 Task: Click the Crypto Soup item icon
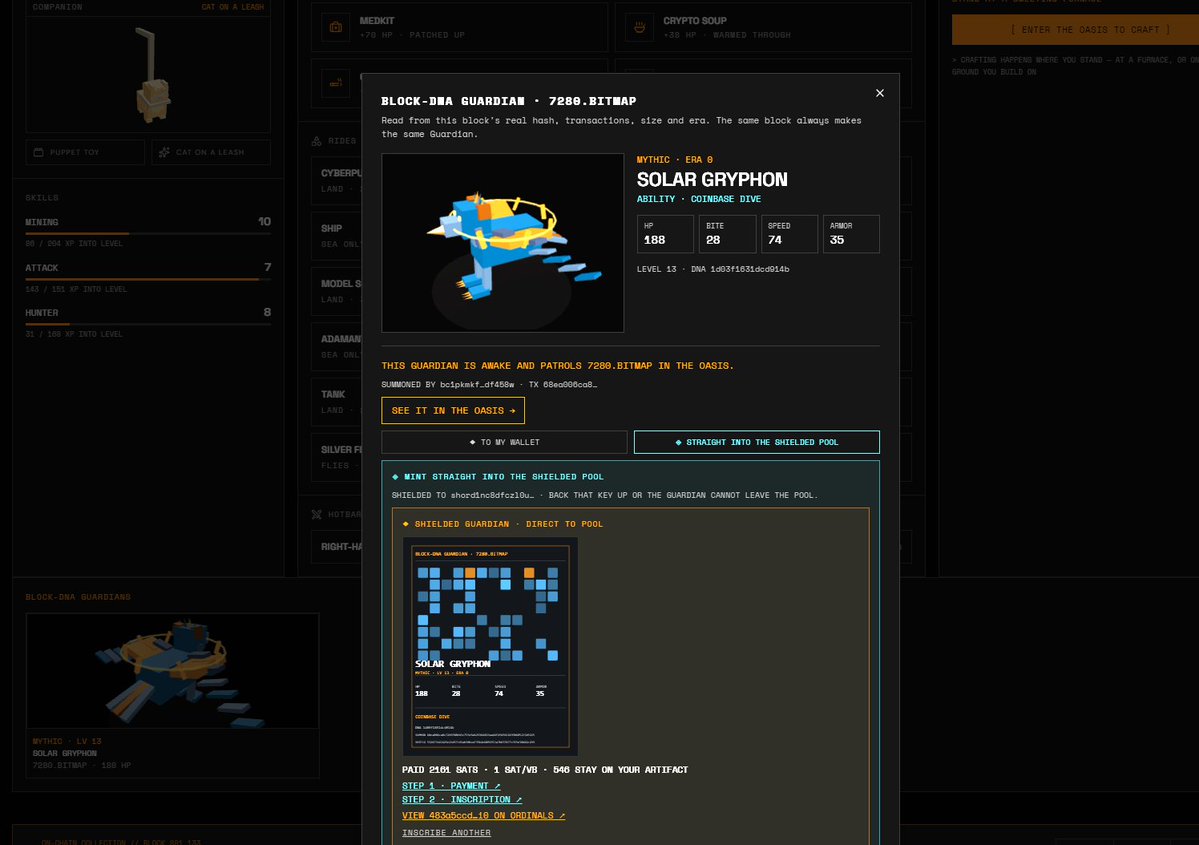[x=639, y=28]
